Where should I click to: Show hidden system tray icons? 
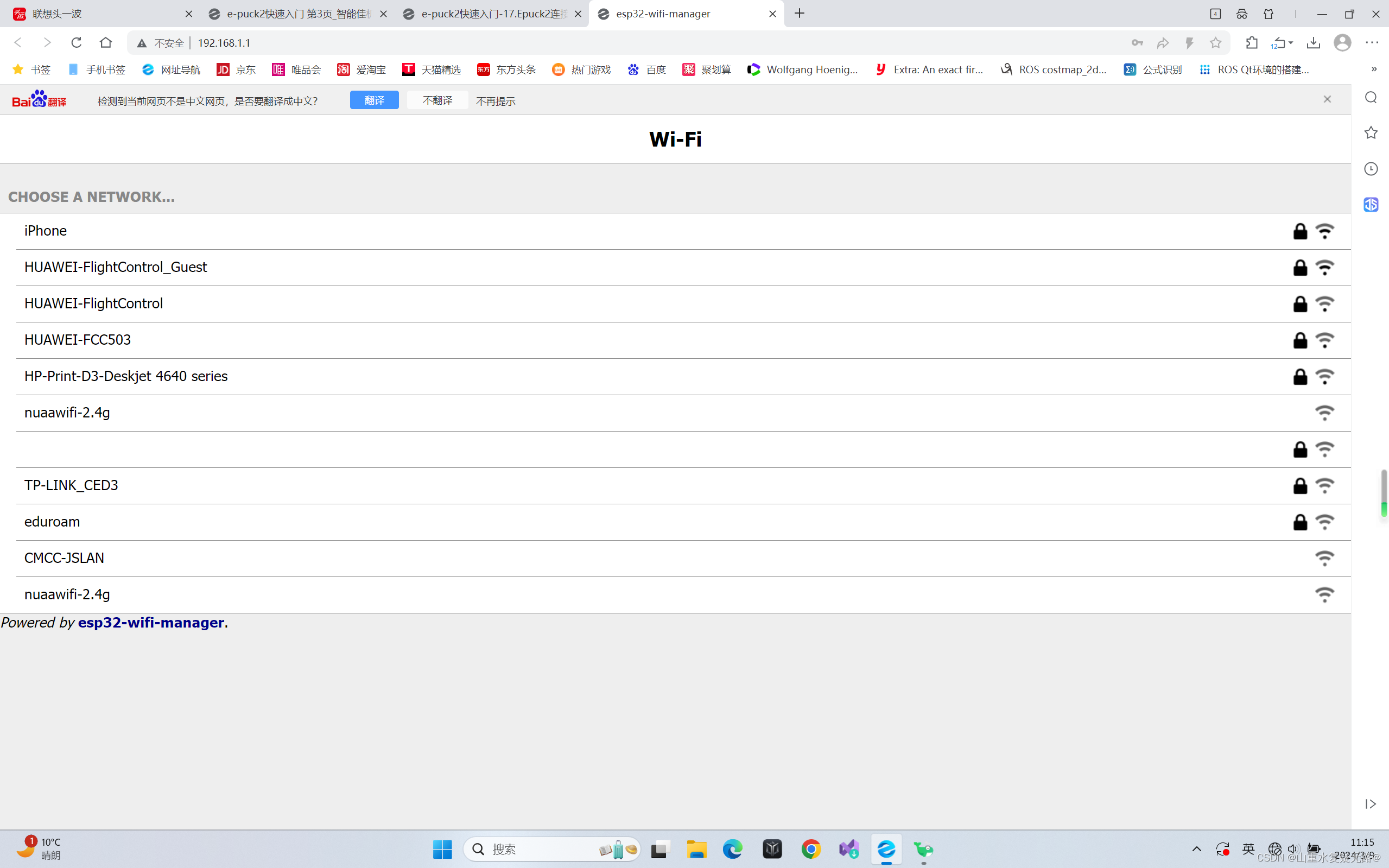click(x=1197, y=848)
